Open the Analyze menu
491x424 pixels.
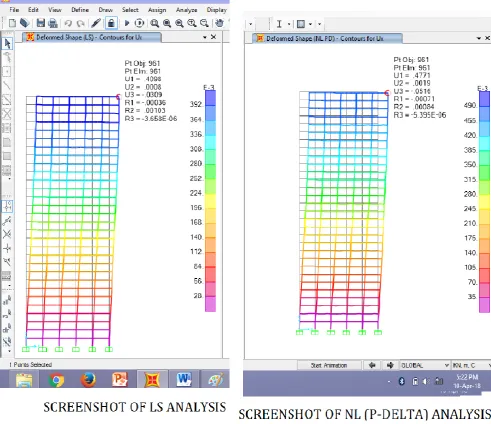[x=186, y=10]
